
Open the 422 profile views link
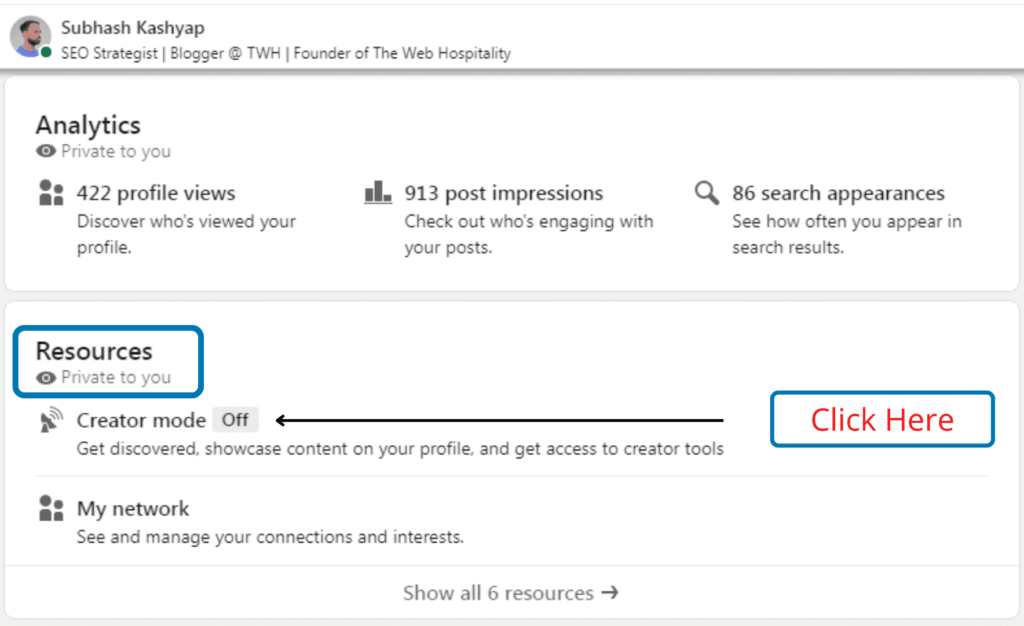pos(156,193)
